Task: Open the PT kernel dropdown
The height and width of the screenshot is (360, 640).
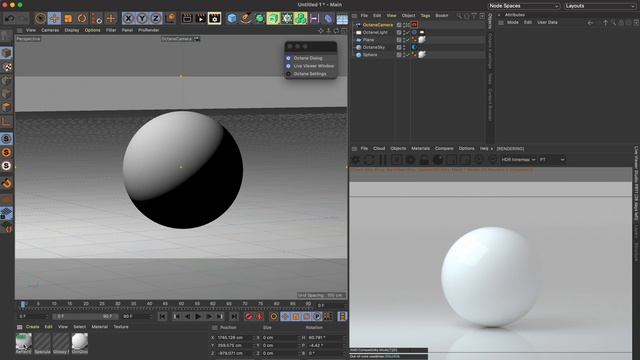Action: (x=552, y=160)
